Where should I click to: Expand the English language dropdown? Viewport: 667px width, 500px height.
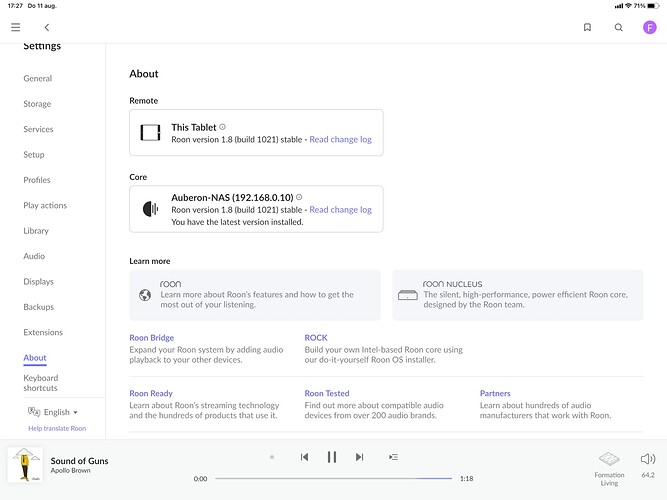coord(61,412)
